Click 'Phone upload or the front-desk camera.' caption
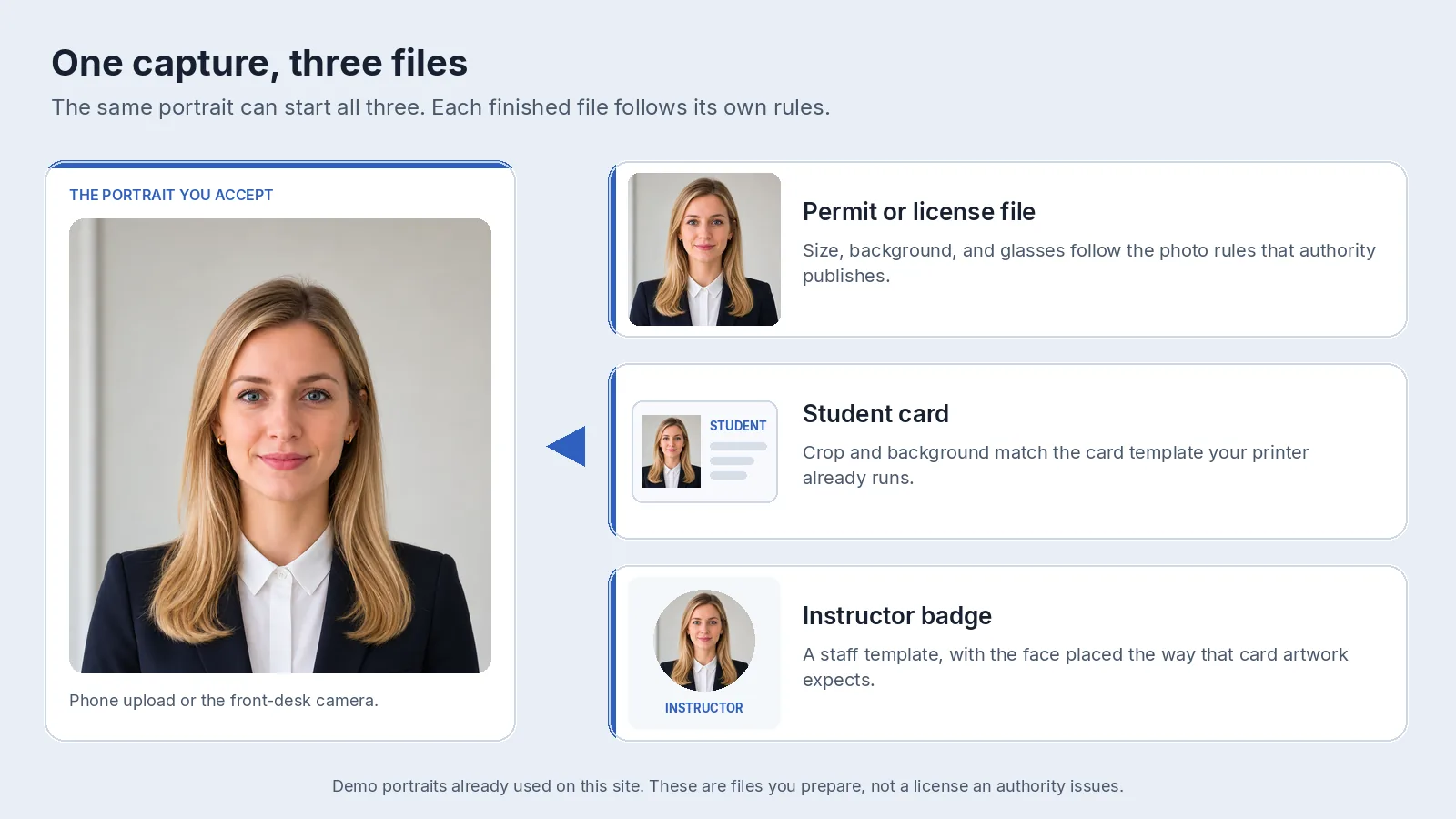 [x=224, y=701]
